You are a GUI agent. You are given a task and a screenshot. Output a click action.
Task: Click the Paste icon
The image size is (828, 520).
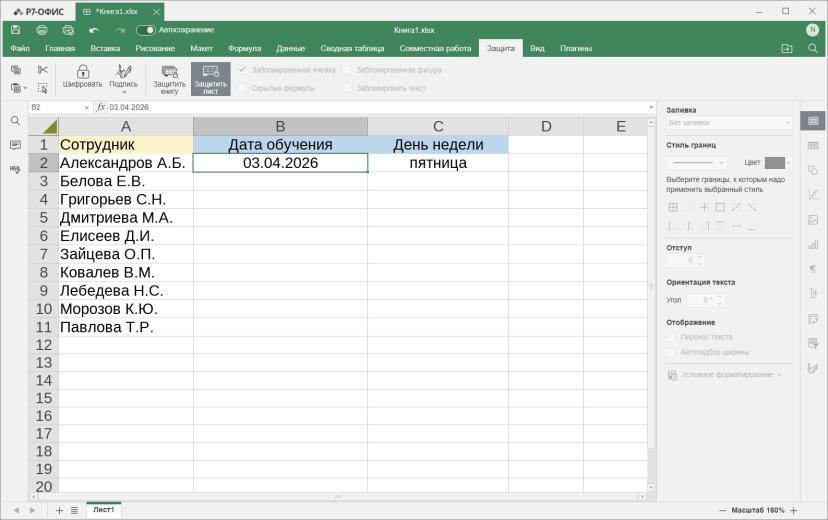point(16,88)
